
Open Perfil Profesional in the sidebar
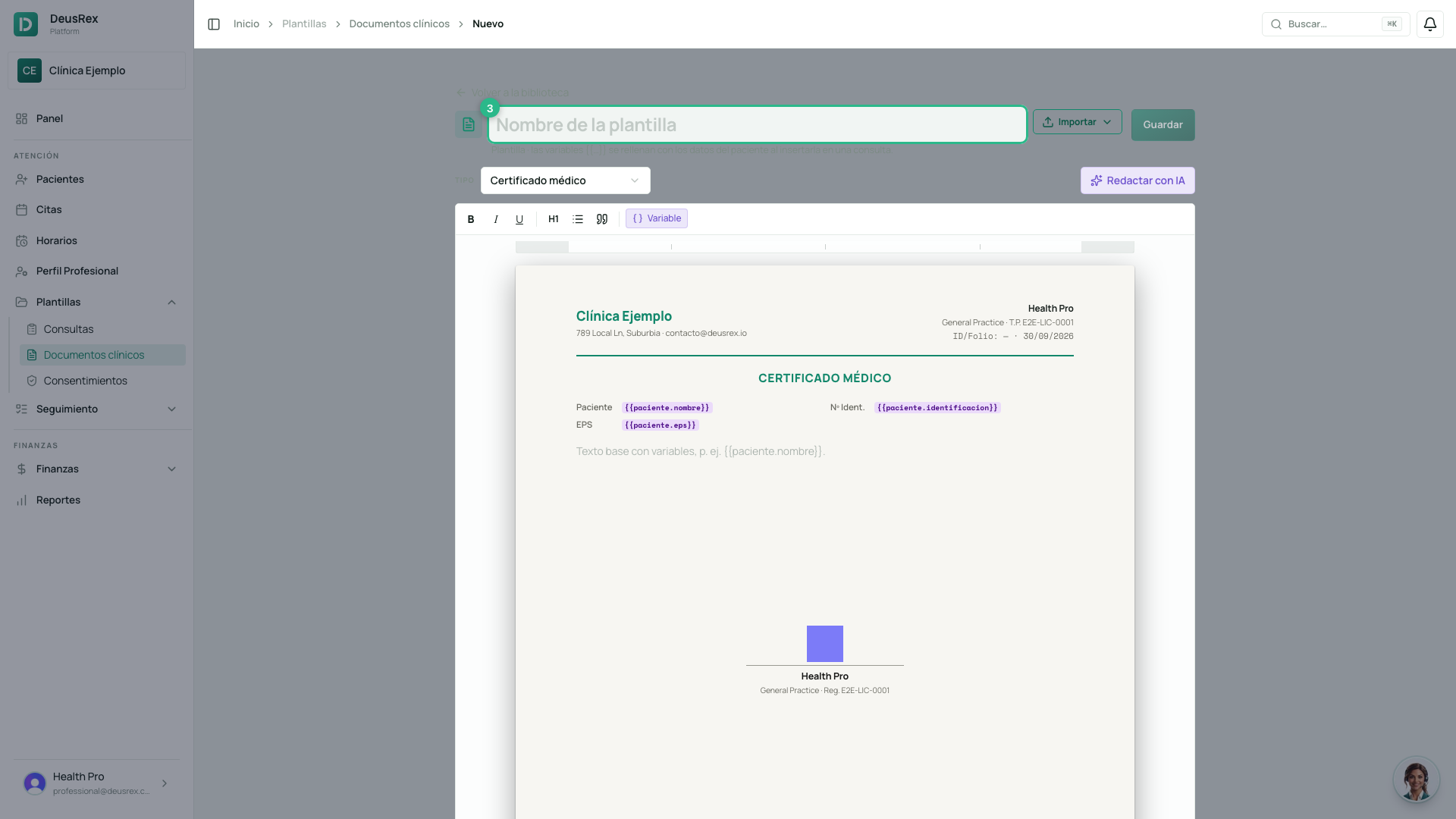pos(96,271)
